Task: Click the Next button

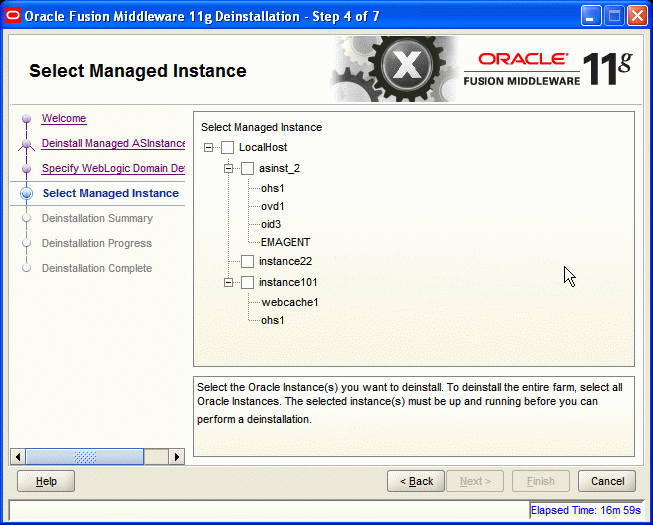Action: pos(475,481)
